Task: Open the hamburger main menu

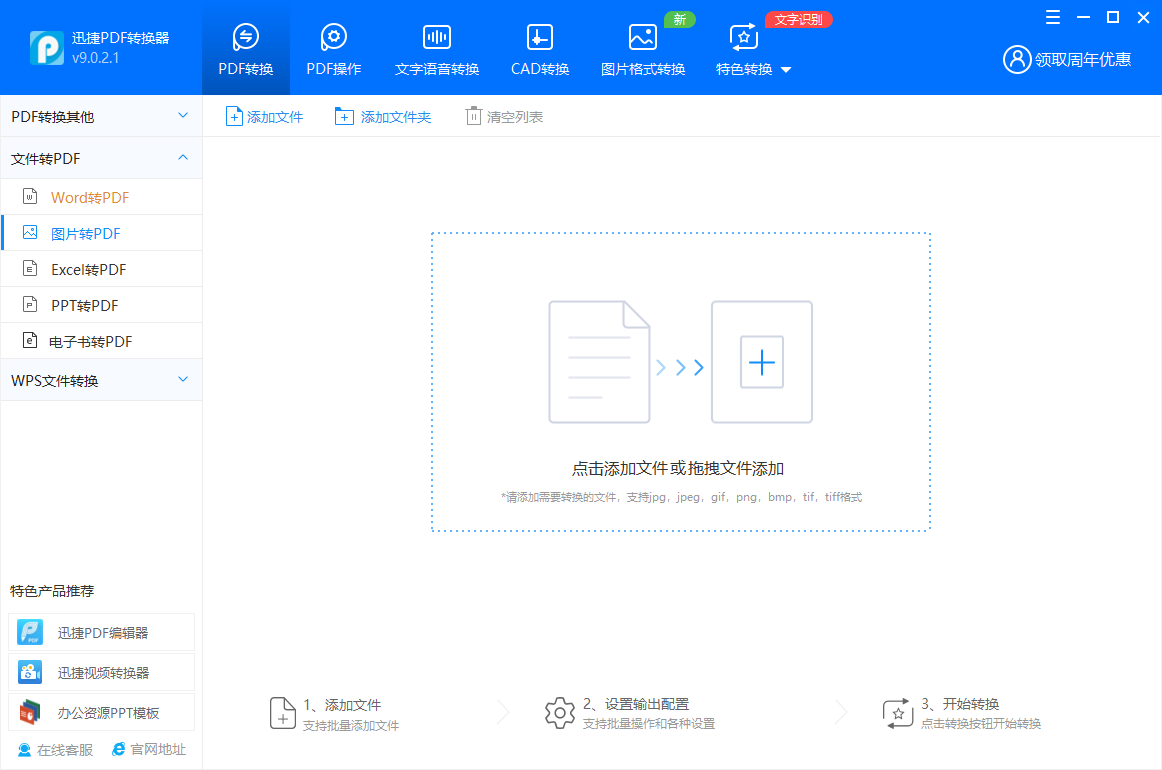Action: (1052, 17)
